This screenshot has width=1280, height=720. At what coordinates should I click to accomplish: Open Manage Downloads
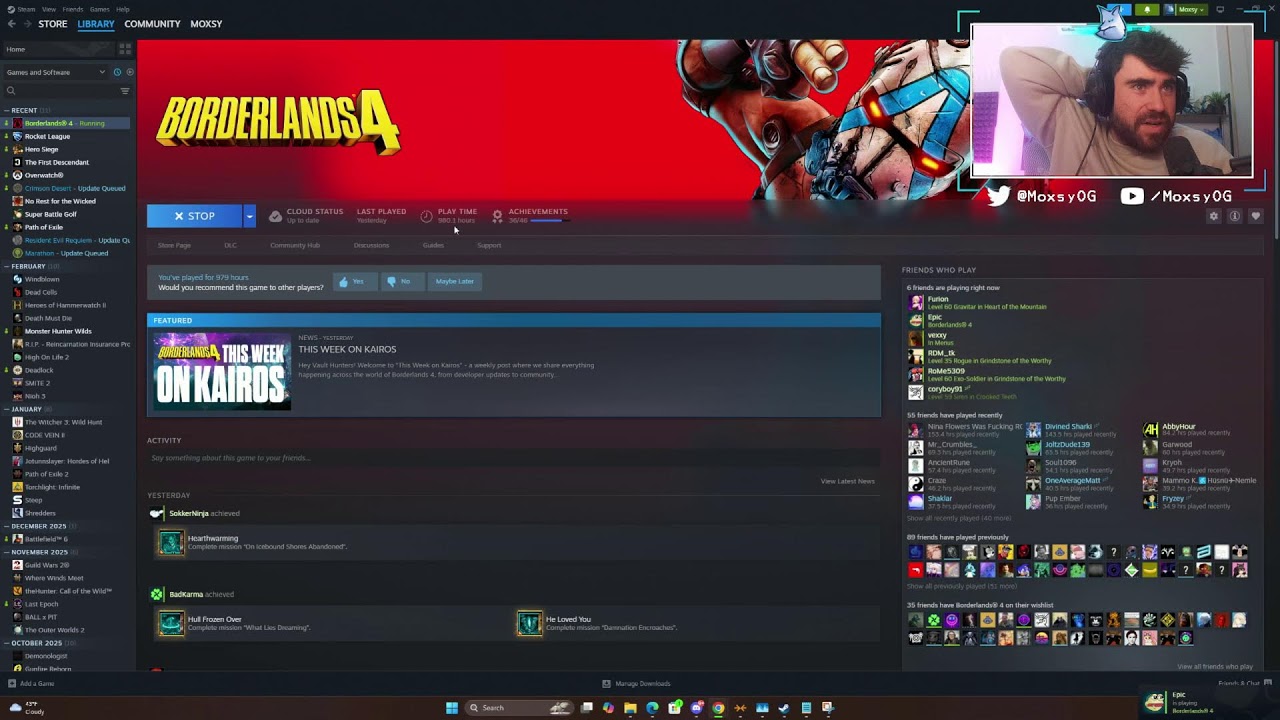(x=637, y=684)
